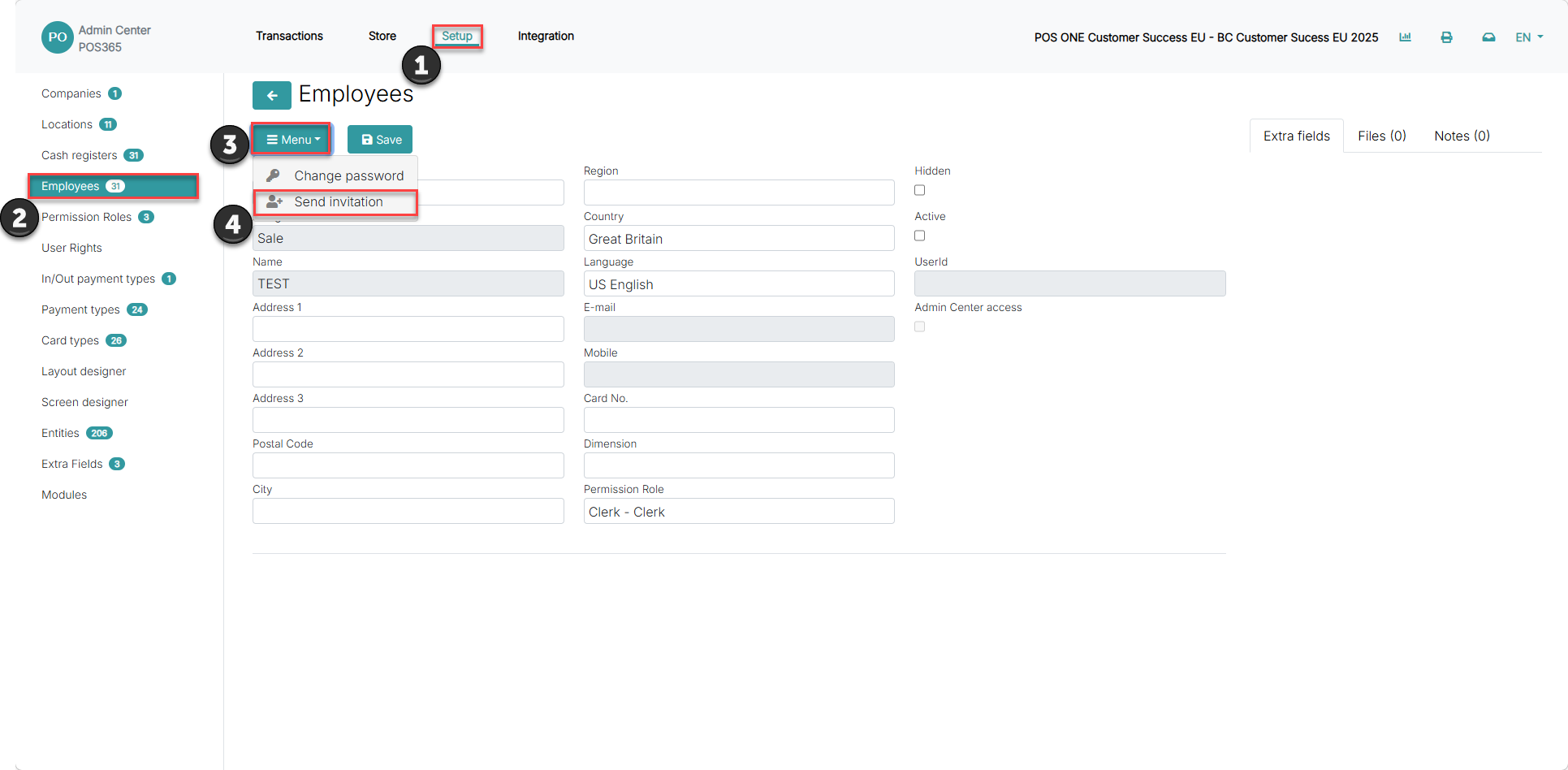Open the statistics chart icon
This screenshot has width=1568, height=770.
[1405, 37]
